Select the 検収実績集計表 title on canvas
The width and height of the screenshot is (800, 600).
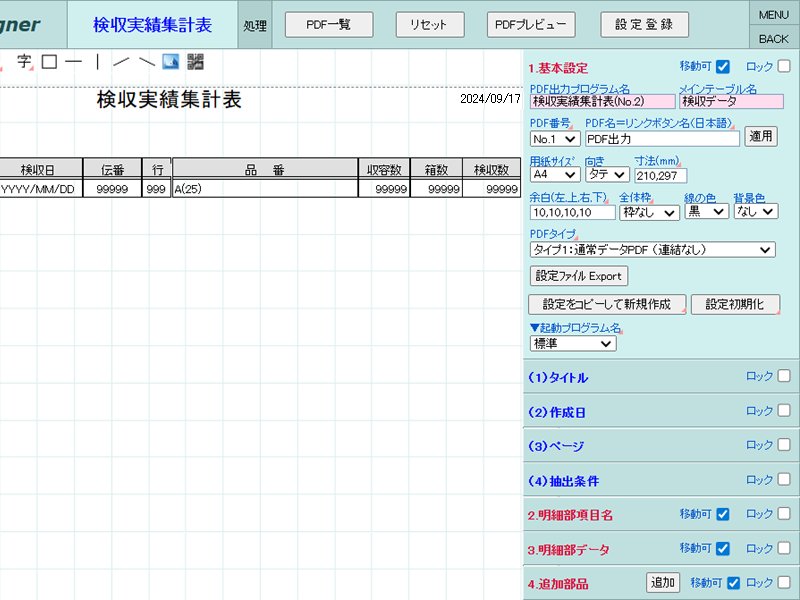coord(169,99)
